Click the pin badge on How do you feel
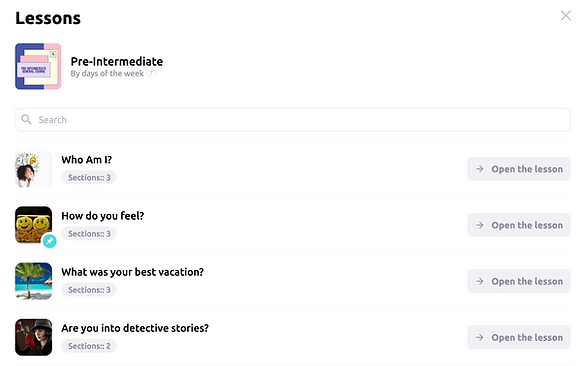 (x=50, y=241)
